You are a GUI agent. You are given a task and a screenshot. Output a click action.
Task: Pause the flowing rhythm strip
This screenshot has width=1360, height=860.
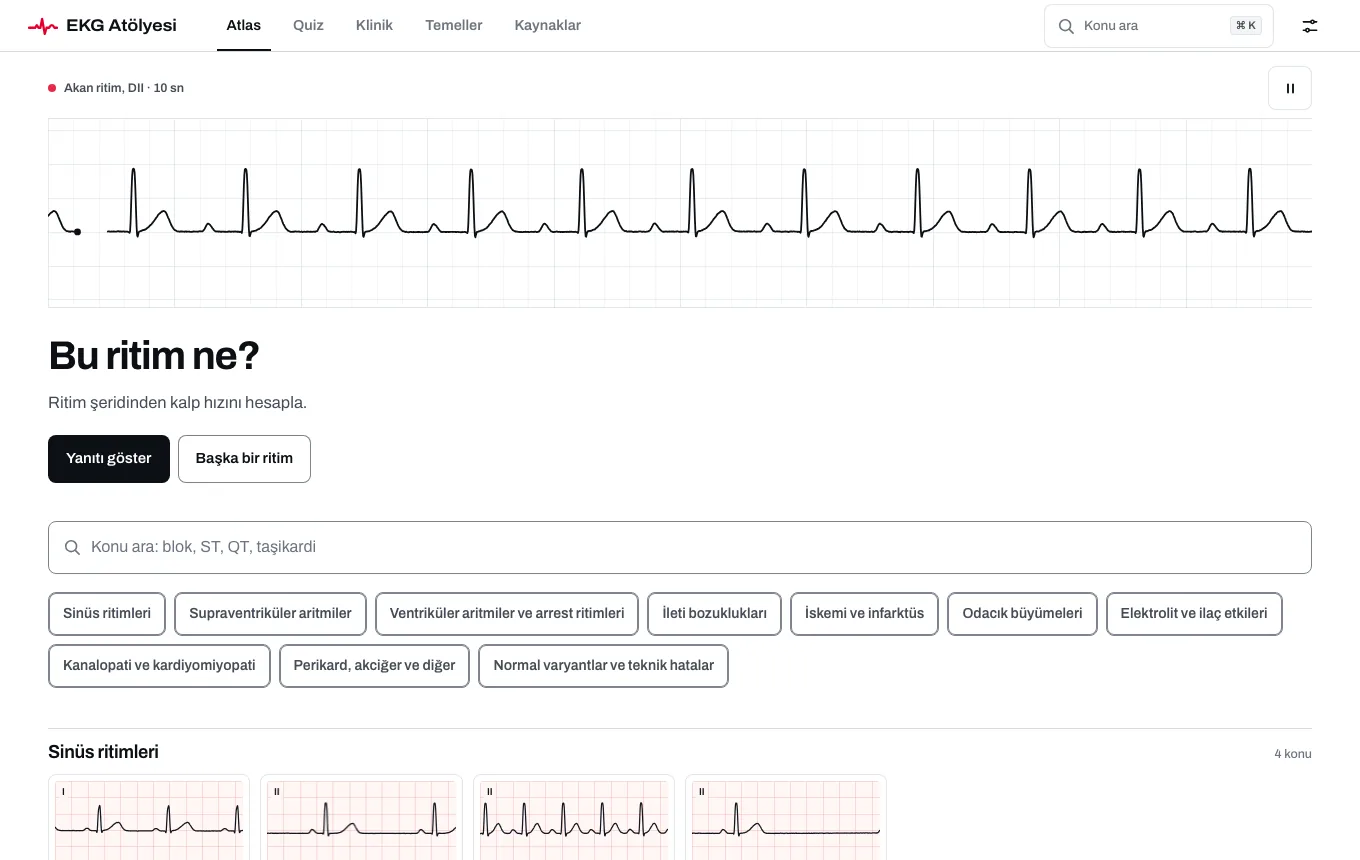click(x=1290, y=88)
